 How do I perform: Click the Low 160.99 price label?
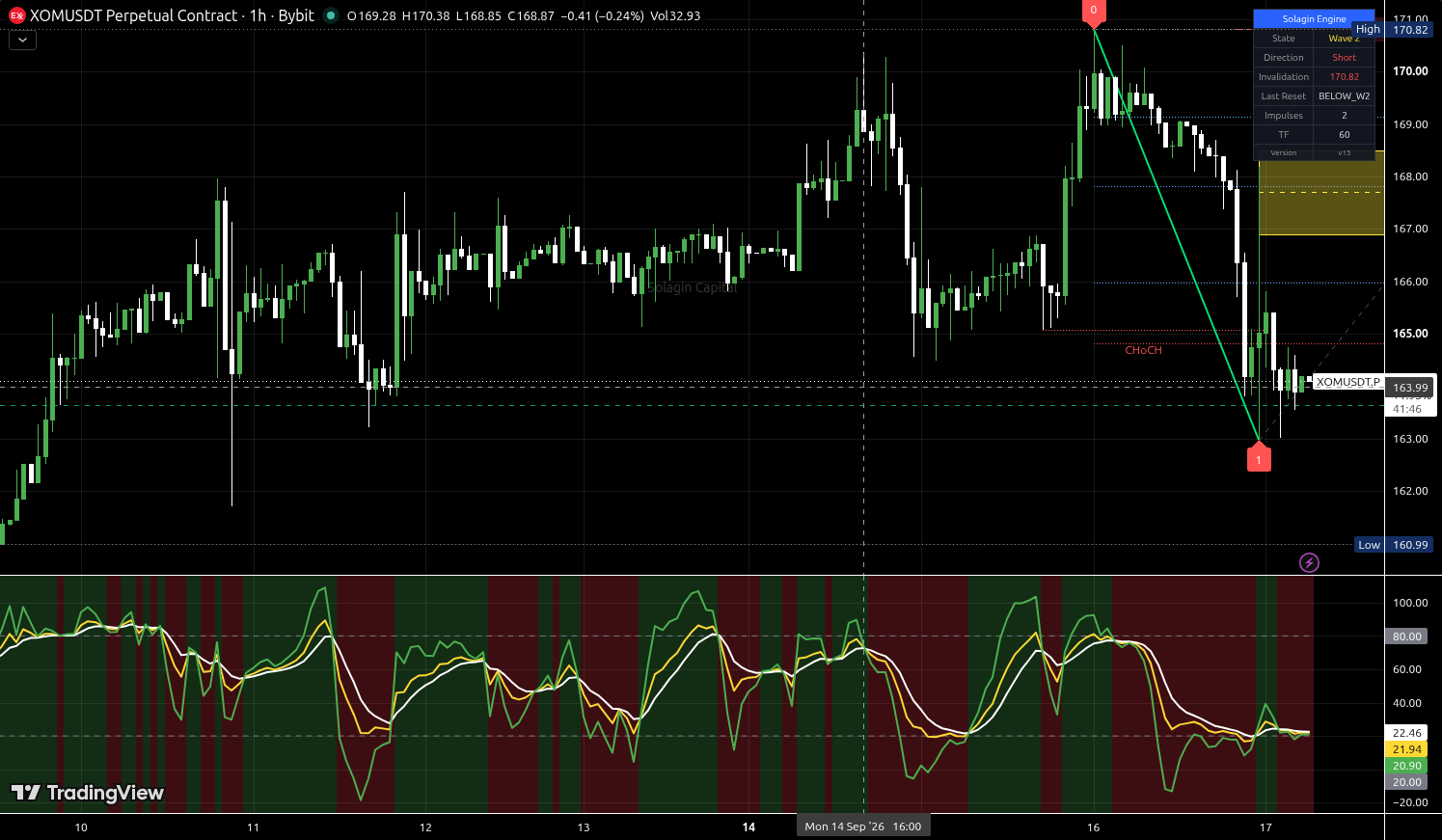click(1394, 545)
